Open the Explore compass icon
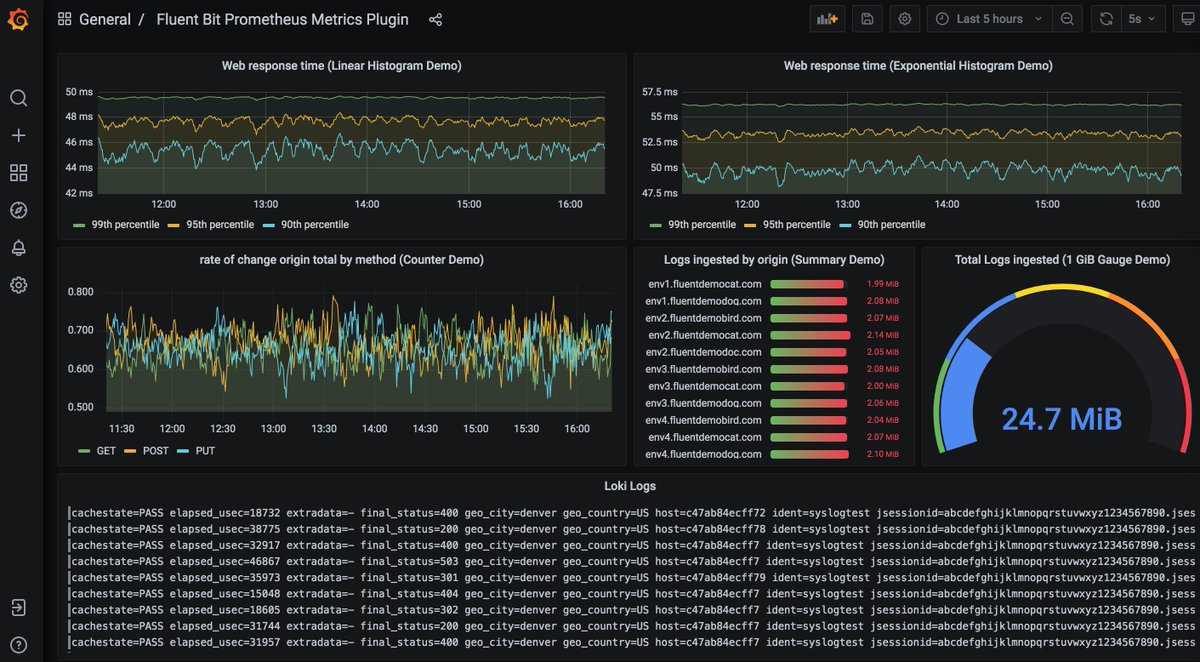Screen dimensions: 1200x662 click(x=18, y=210)
